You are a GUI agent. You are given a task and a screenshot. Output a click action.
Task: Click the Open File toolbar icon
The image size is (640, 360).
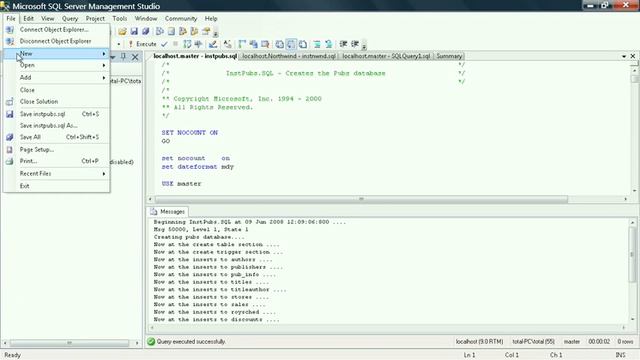pos(122,31)
